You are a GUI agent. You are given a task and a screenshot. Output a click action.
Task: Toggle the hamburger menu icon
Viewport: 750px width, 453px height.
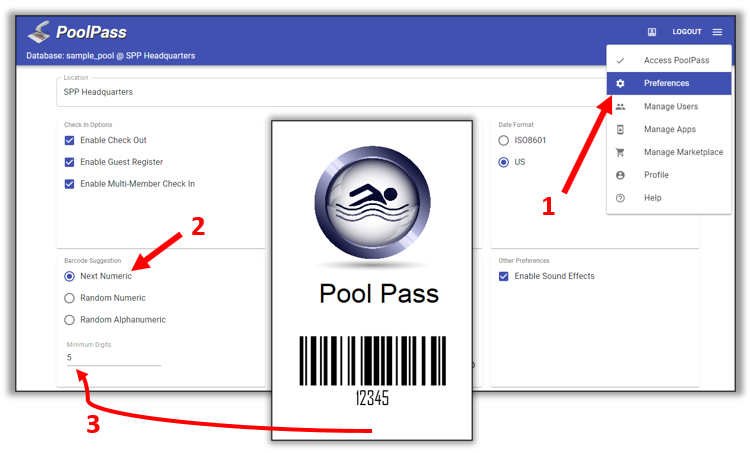click(x=717, y=32)
